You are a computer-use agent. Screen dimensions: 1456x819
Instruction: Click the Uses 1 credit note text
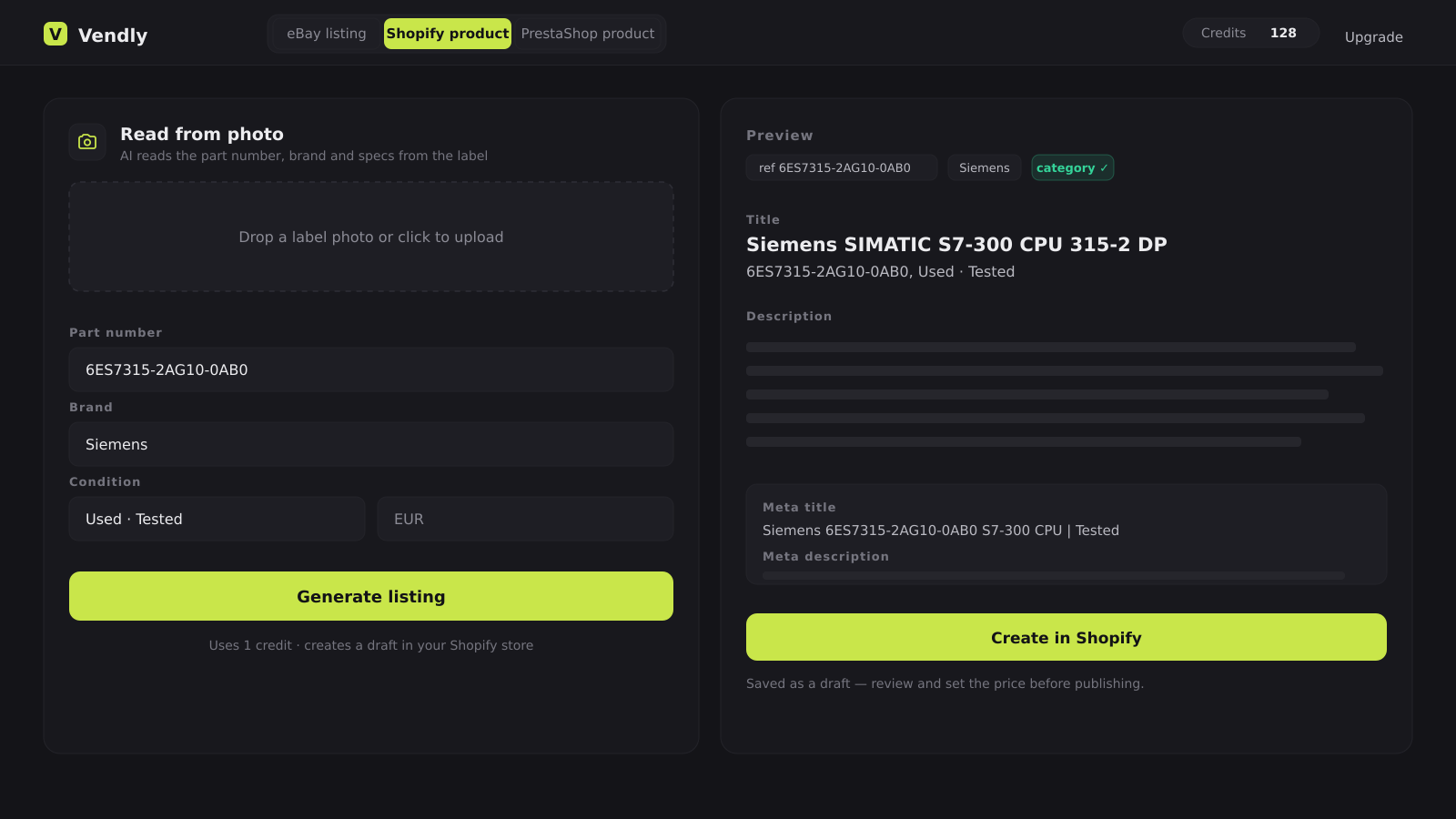point(371,645)
